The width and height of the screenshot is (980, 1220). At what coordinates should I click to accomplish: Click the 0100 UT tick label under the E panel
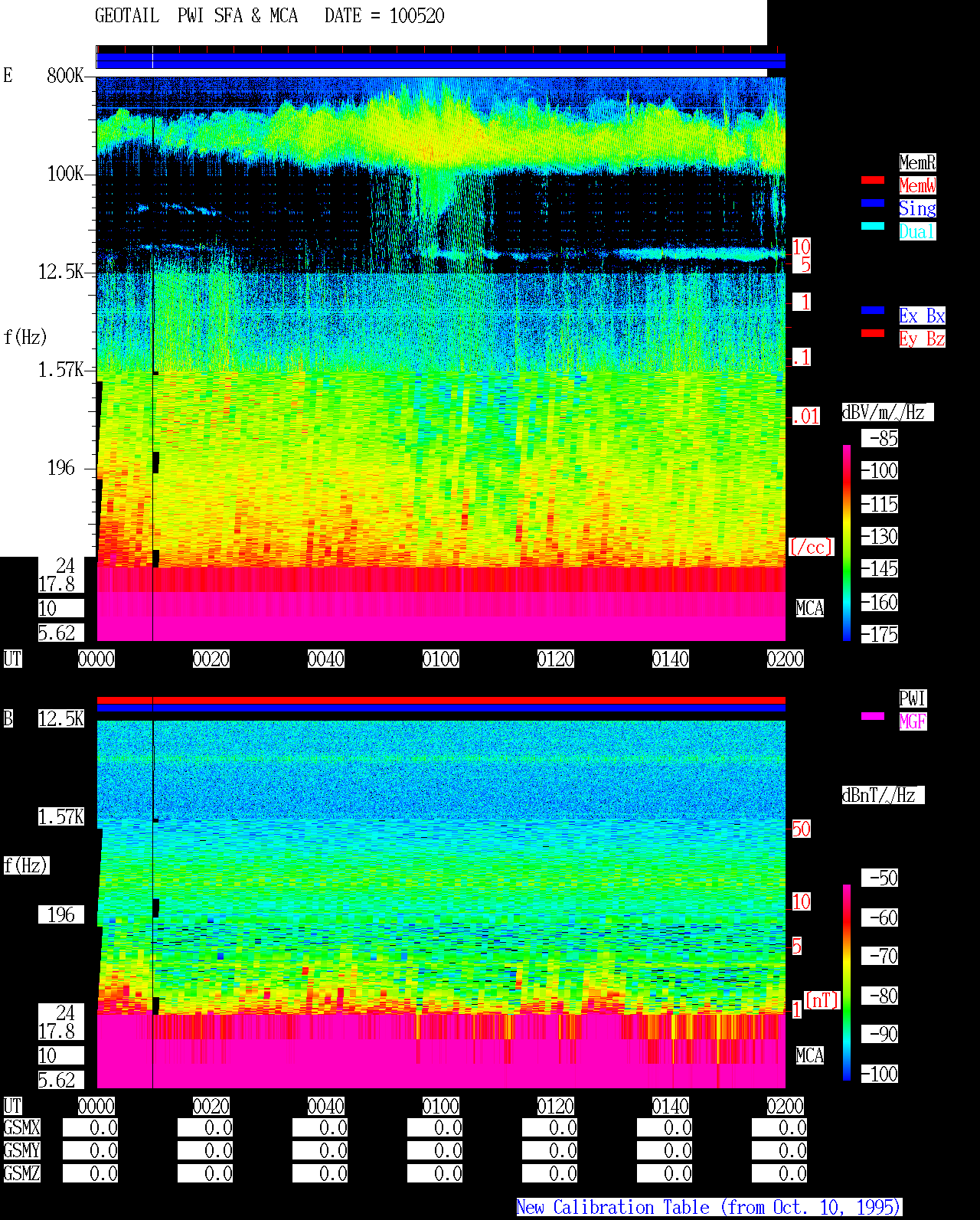coord(441,659)
